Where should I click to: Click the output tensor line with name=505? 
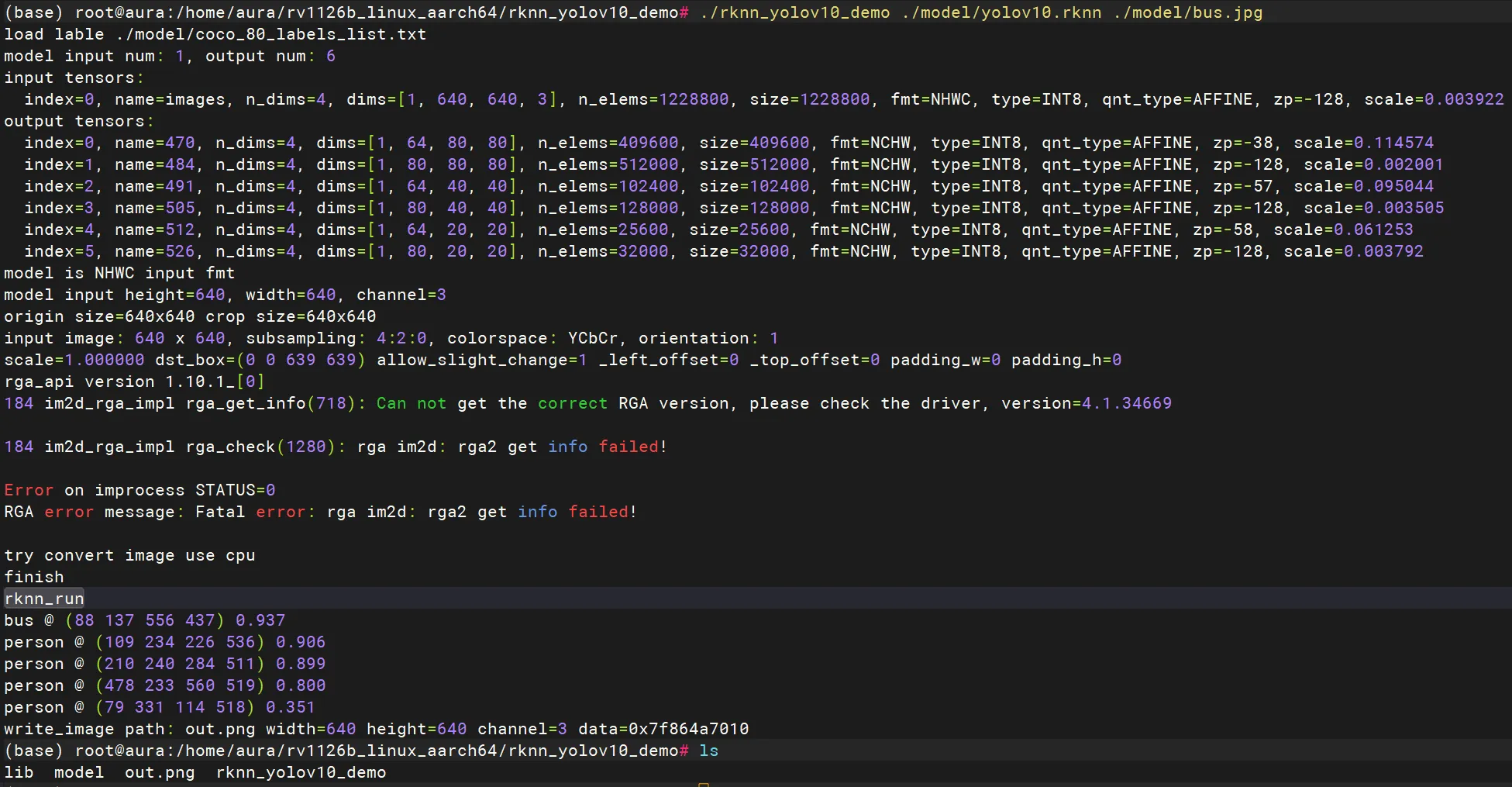(x=734, y=208)
